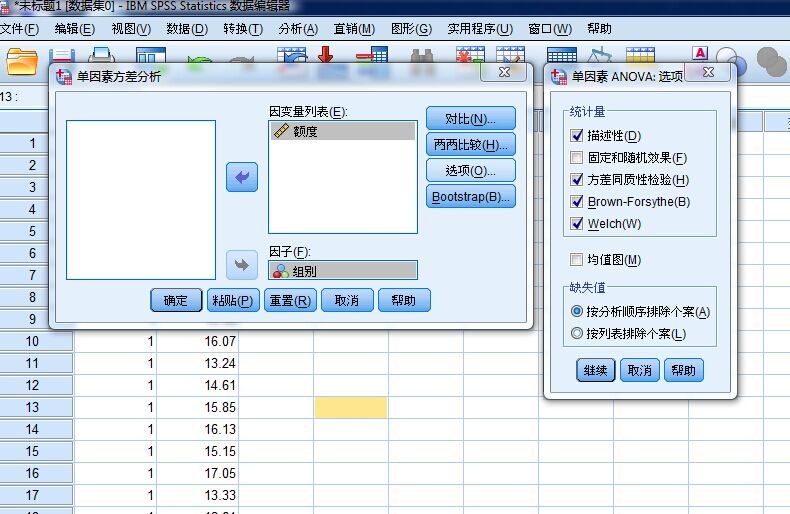Close the 单因素 ANOVA: 选项 dialog
This screenshot has height=514, width=790.
708,72
